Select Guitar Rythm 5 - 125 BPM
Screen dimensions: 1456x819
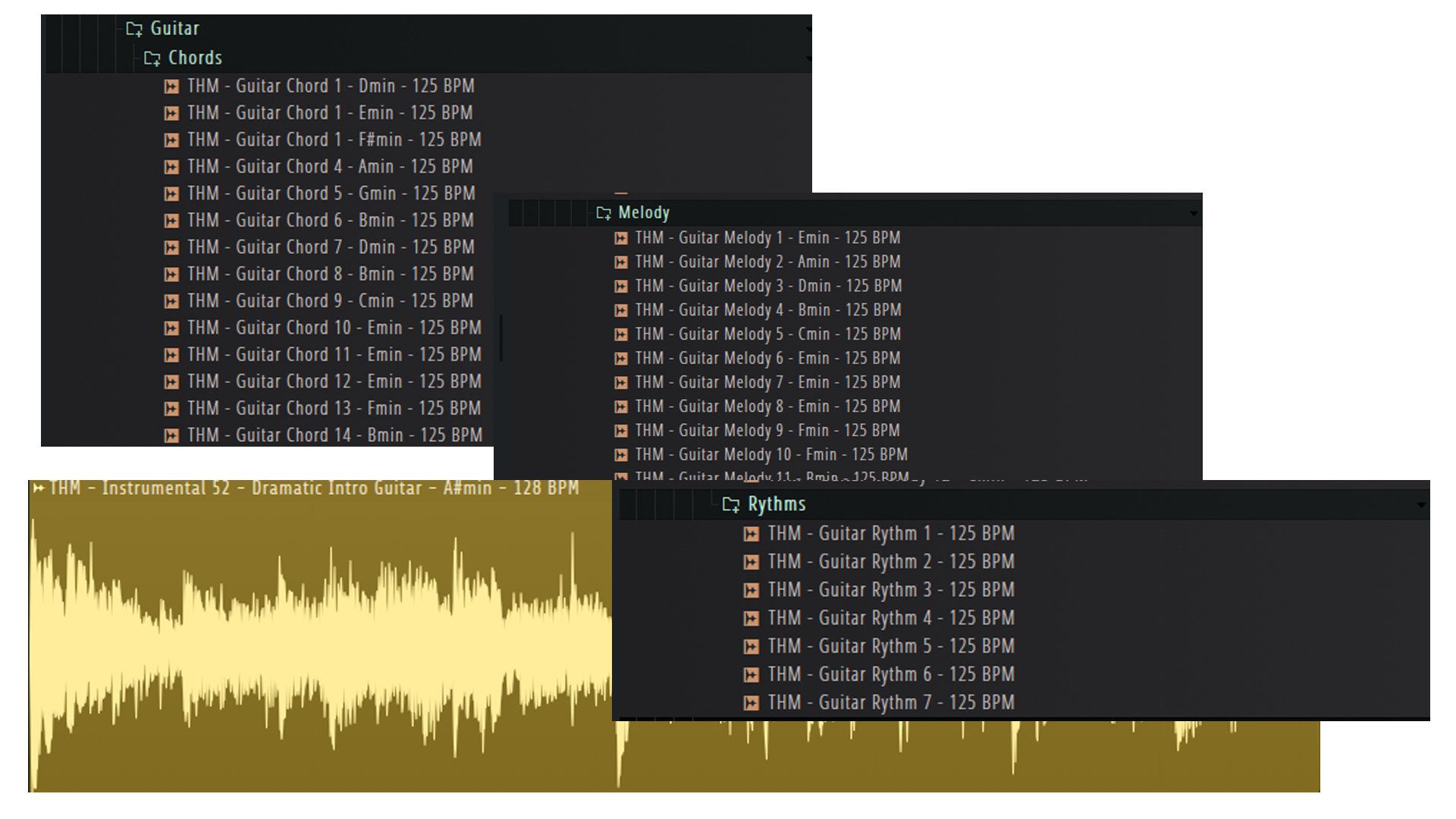pyautogui.click(x=890, y=646)
